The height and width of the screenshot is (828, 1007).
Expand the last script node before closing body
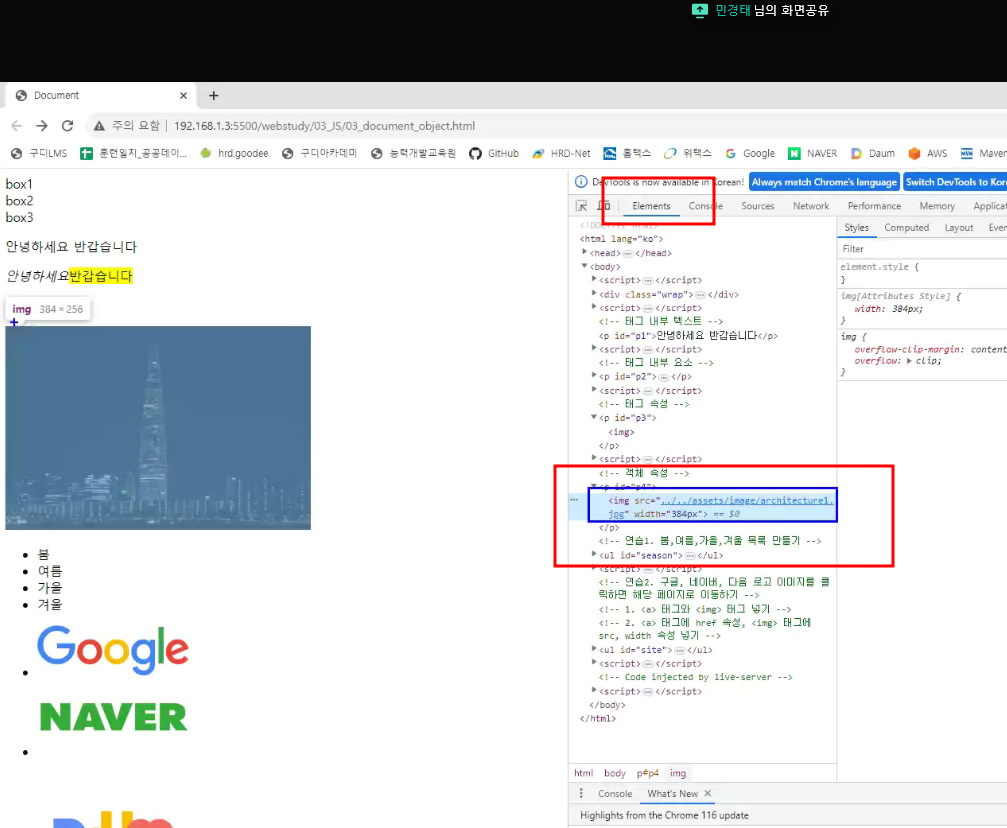click(x=594, y=691)
